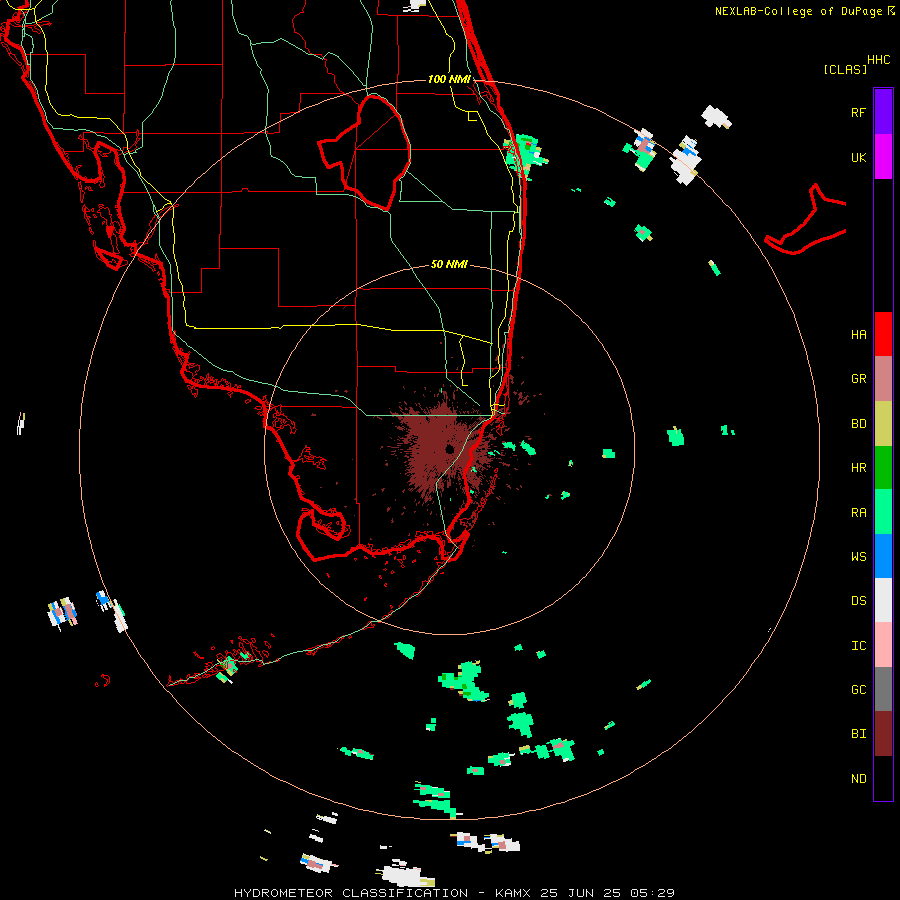900x900 pixels.
Task: Click the IC light pink legend swatch
Action: (883, 645)
